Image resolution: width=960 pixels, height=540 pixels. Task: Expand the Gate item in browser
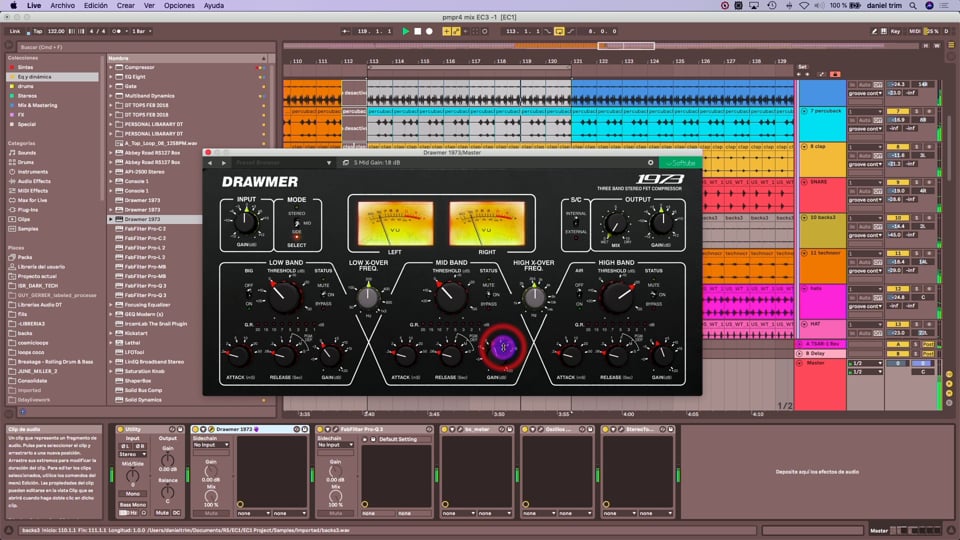(x=111, y=86)
